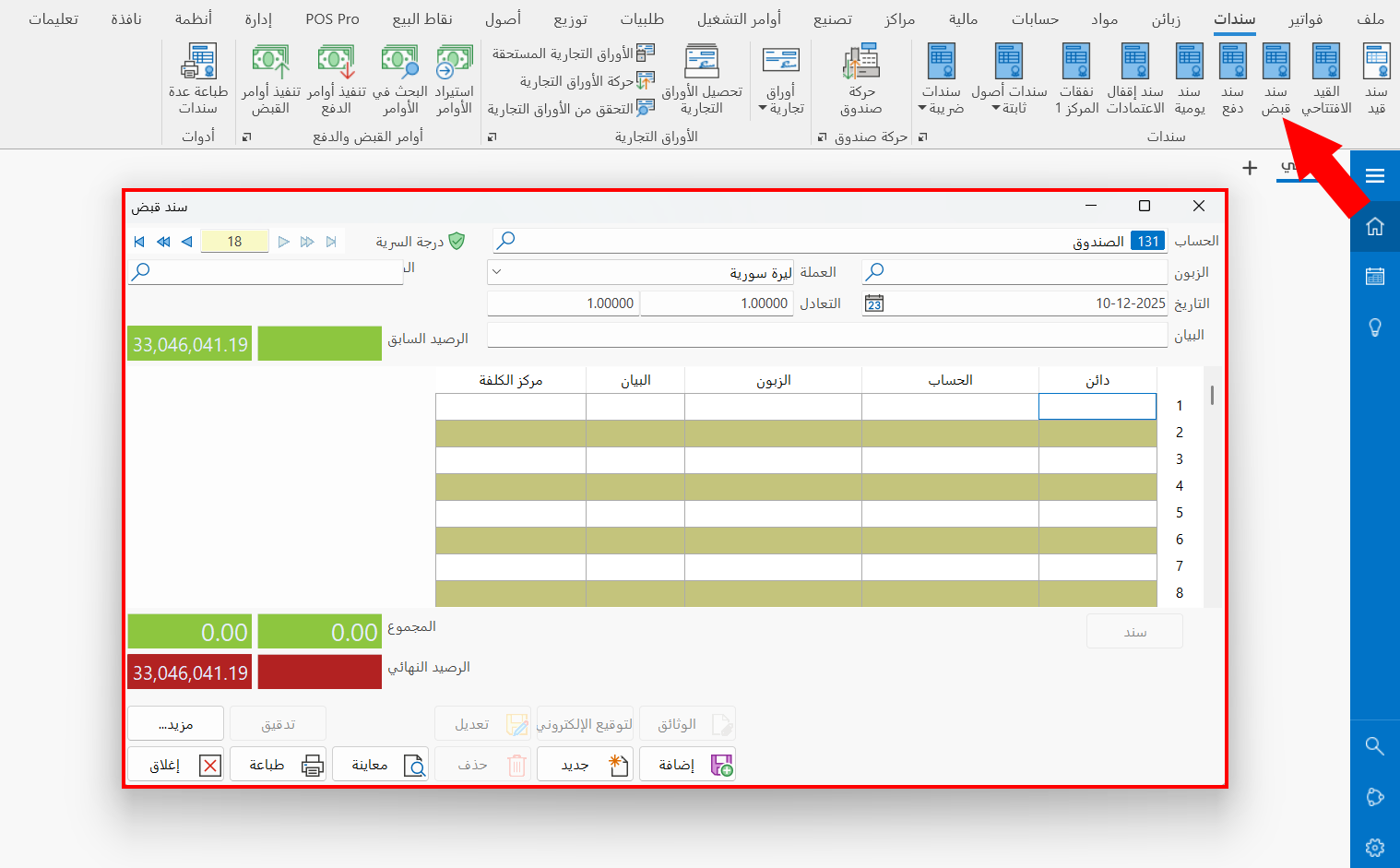
Task: Open البحث في الأوامر tool
Action: [399, 78]
